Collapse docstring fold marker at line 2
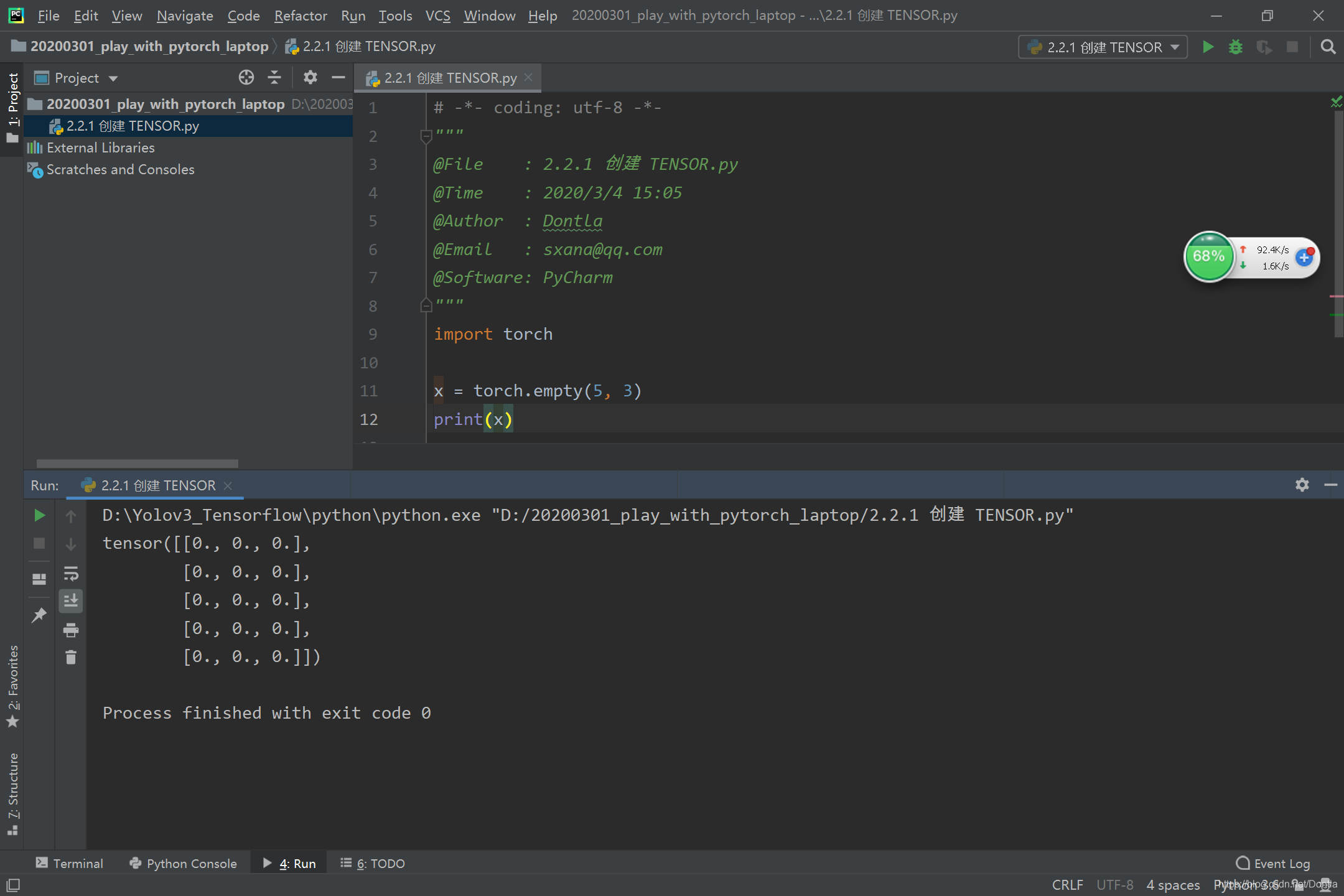1344x896 pixels. coord(426,136)
